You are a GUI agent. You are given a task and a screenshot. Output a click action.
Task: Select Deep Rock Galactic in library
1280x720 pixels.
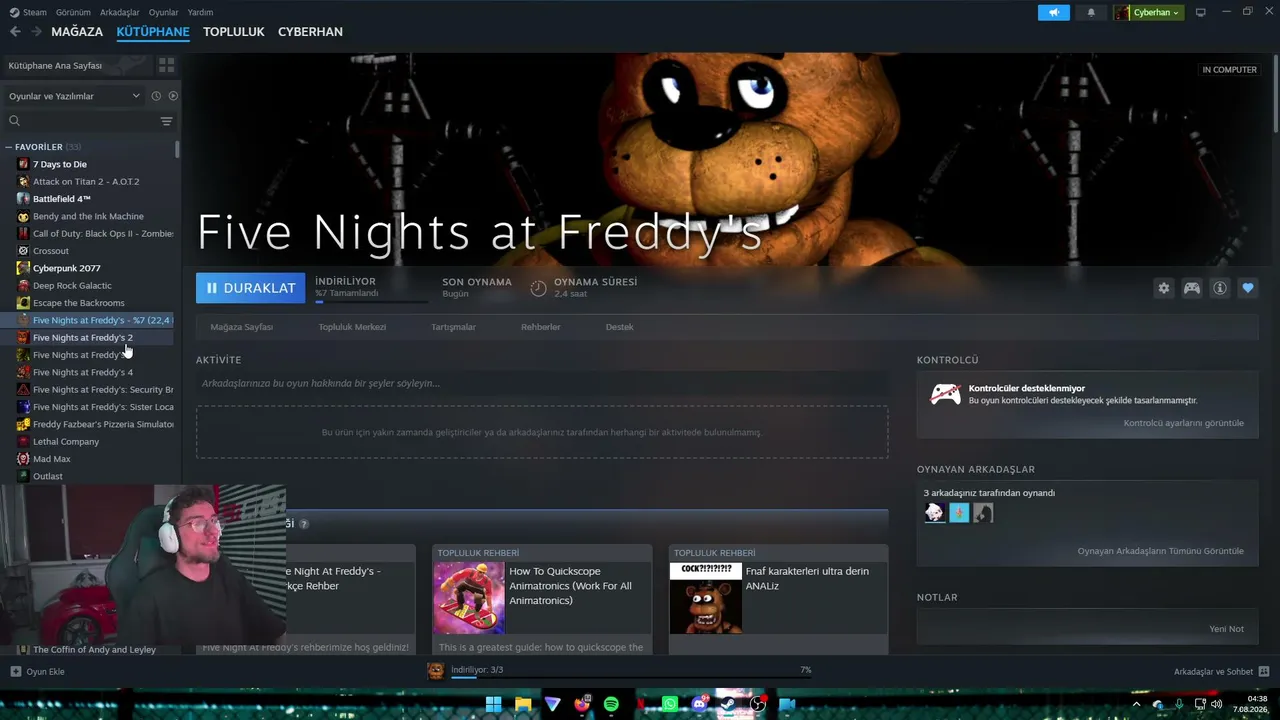tap(72, 286)
